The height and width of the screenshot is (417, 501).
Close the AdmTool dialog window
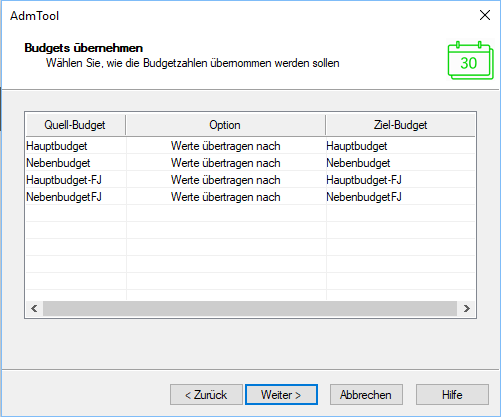(x=485, y=15)
